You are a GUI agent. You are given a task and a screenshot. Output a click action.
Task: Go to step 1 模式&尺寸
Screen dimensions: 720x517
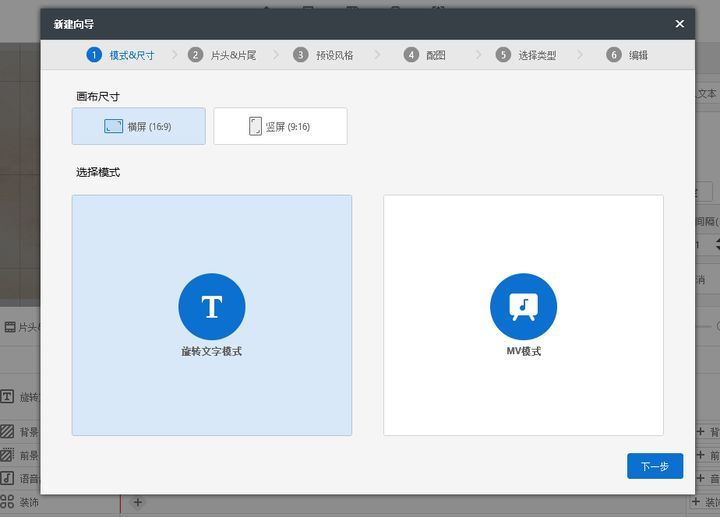coord(120,55)
